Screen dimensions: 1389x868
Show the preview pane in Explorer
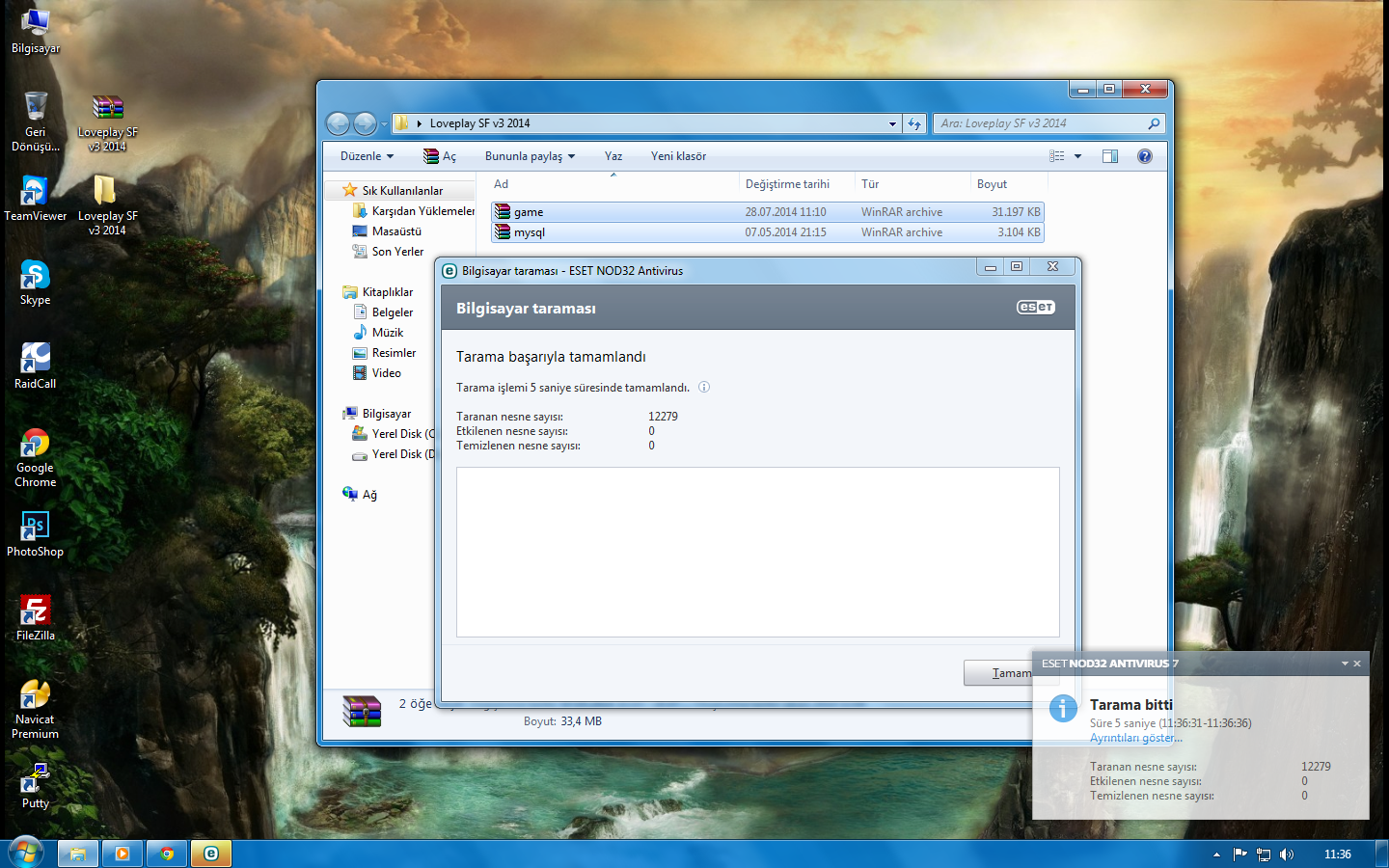[1110, 156]
